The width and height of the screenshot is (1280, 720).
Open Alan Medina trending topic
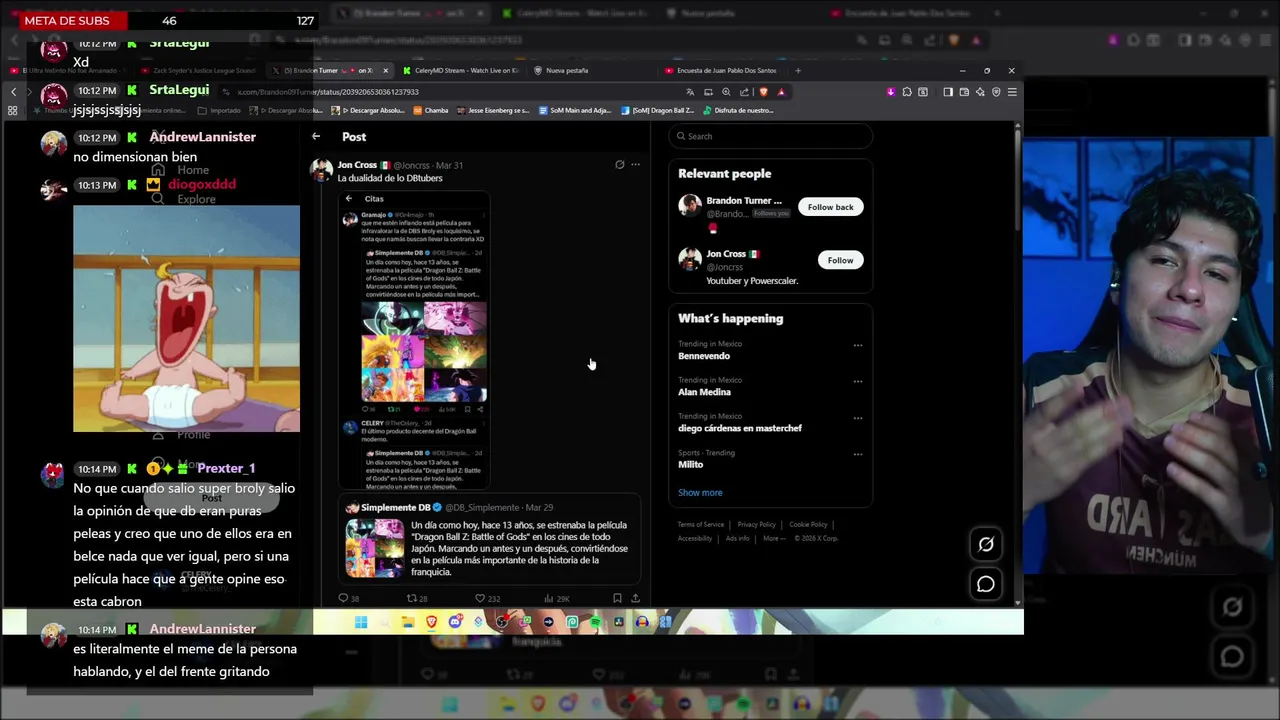click(704, 392)
